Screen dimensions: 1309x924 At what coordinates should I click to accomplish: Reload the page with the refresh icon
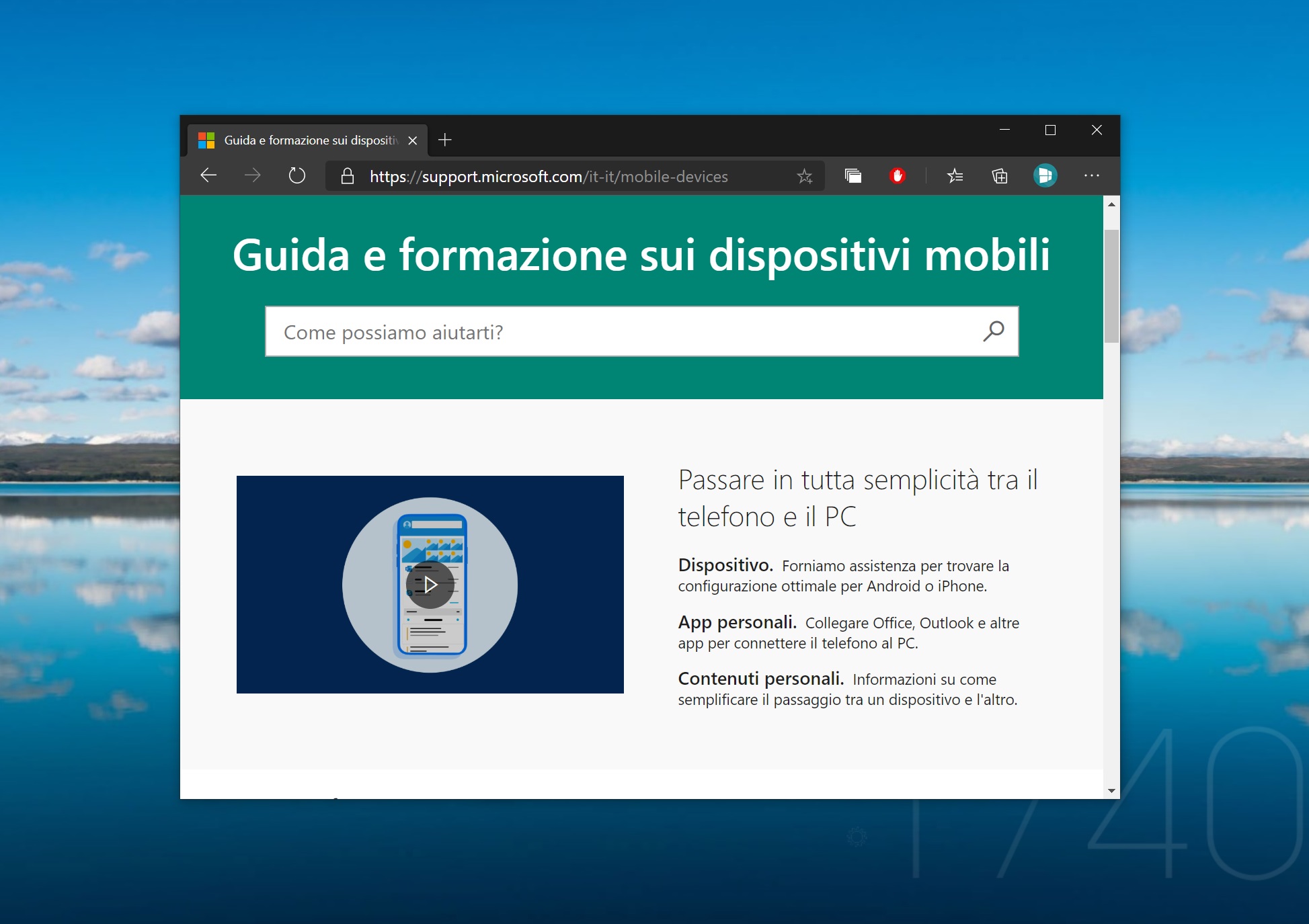pyautogui.click(x=296, y=176)
